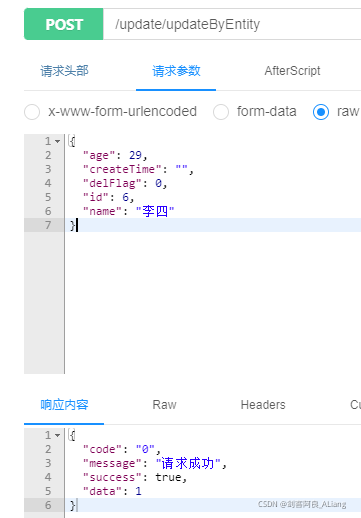The image size is (361, 518).
Task: Select the AfterScript tab
Action: point(292,71)
